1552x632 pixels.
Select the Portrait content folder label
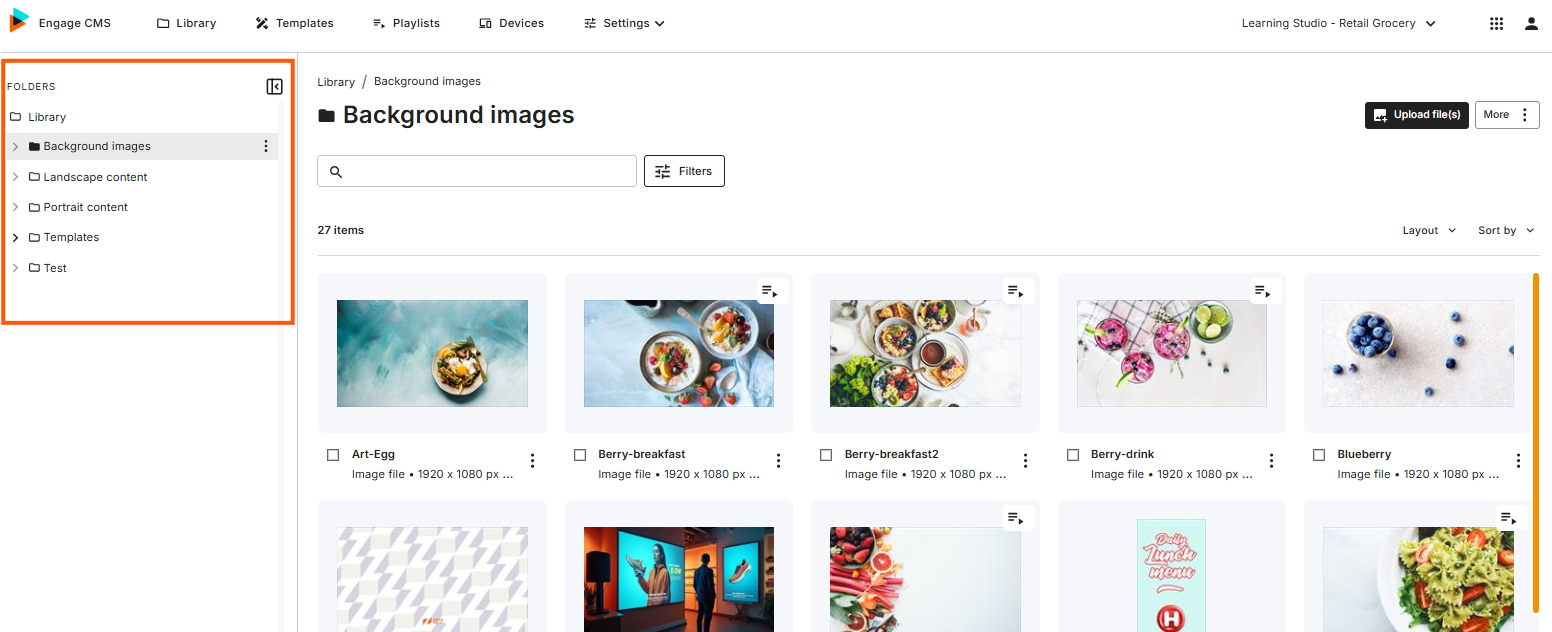pos(85,207)
